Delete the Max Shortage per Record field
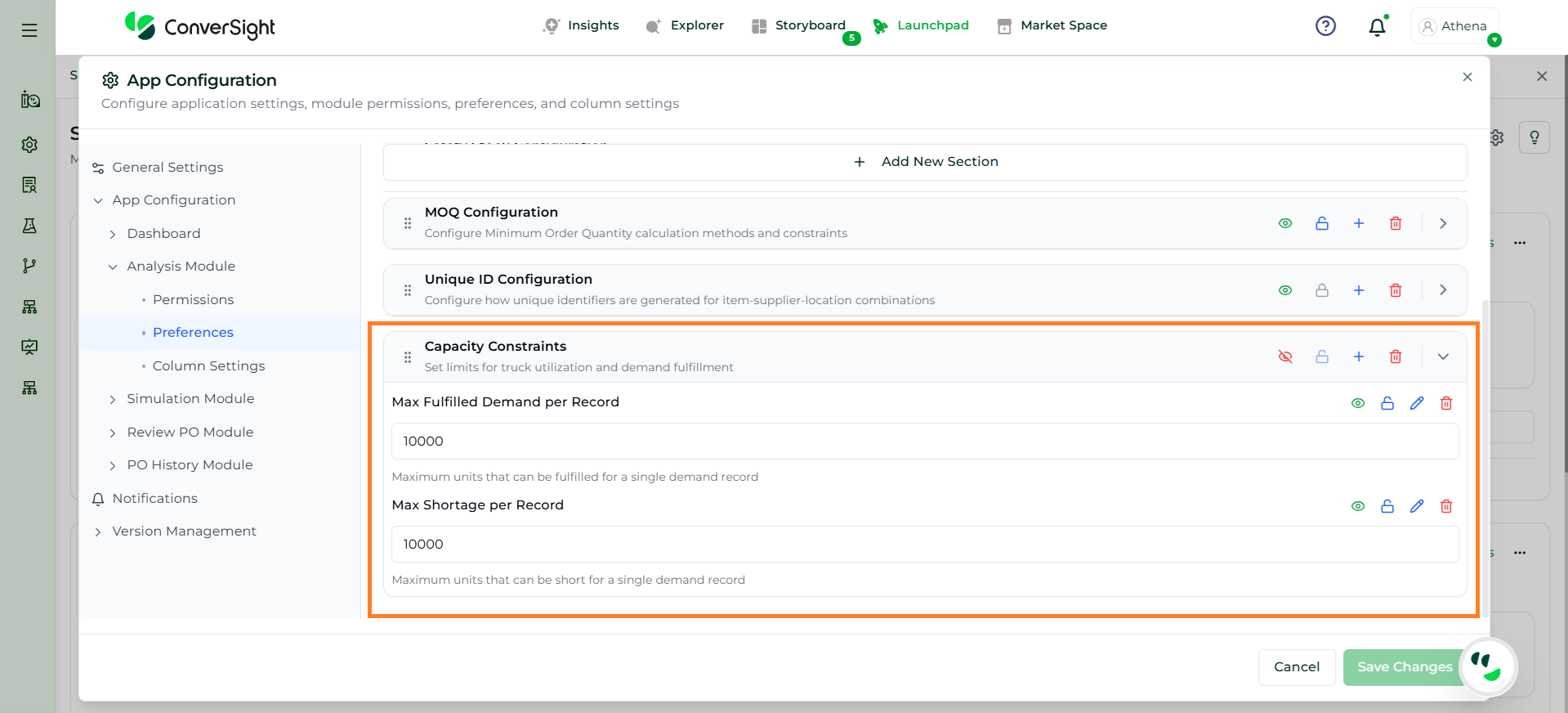 click(1446, 506)
